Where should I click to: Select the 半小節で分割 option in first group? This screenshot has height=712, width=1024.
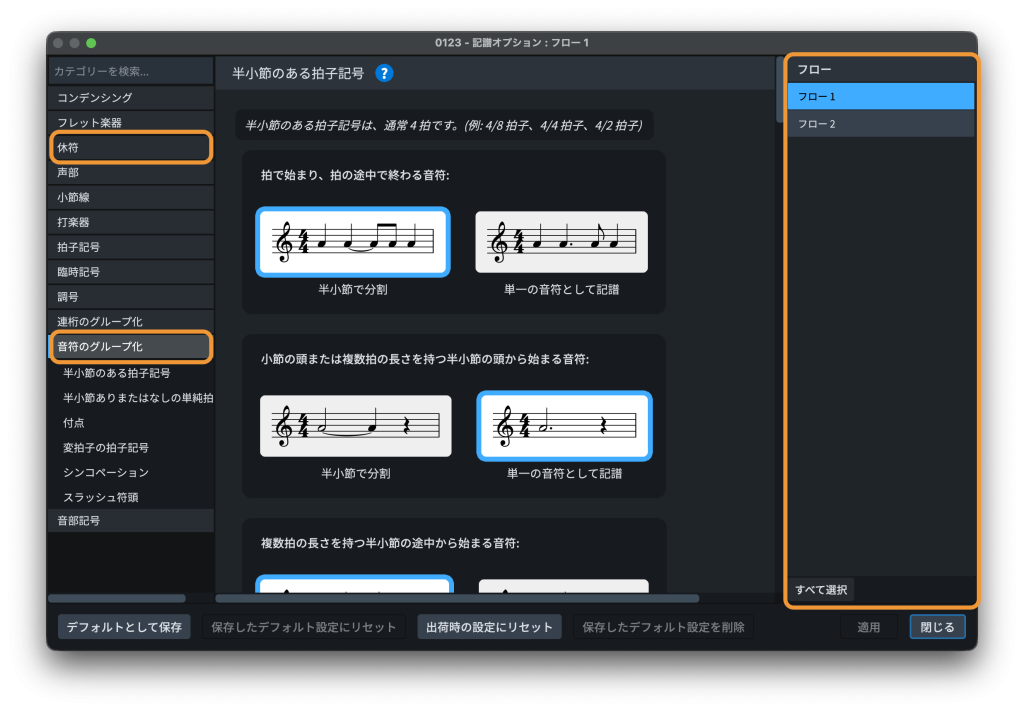point(353,242)
